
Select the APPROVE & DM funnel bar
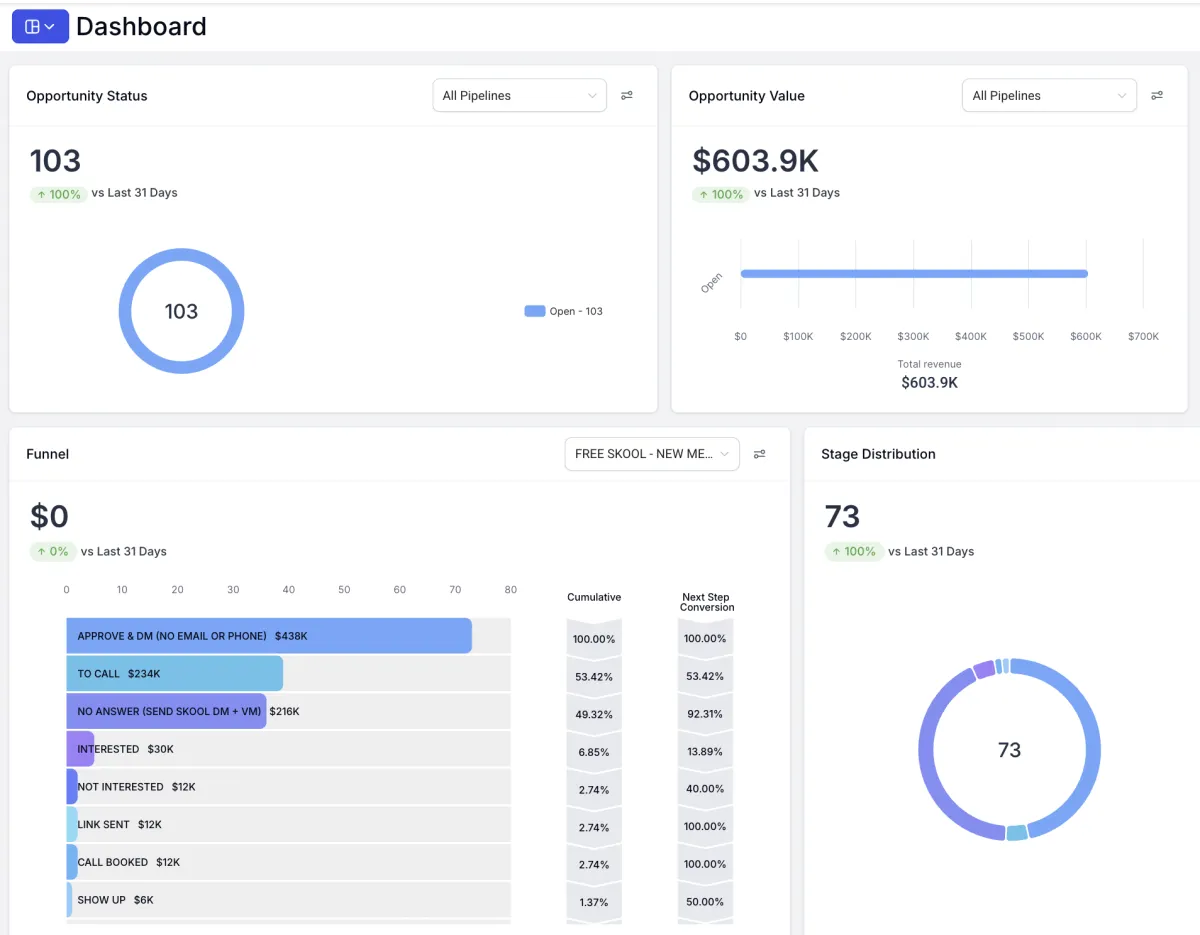pos(269,636)
